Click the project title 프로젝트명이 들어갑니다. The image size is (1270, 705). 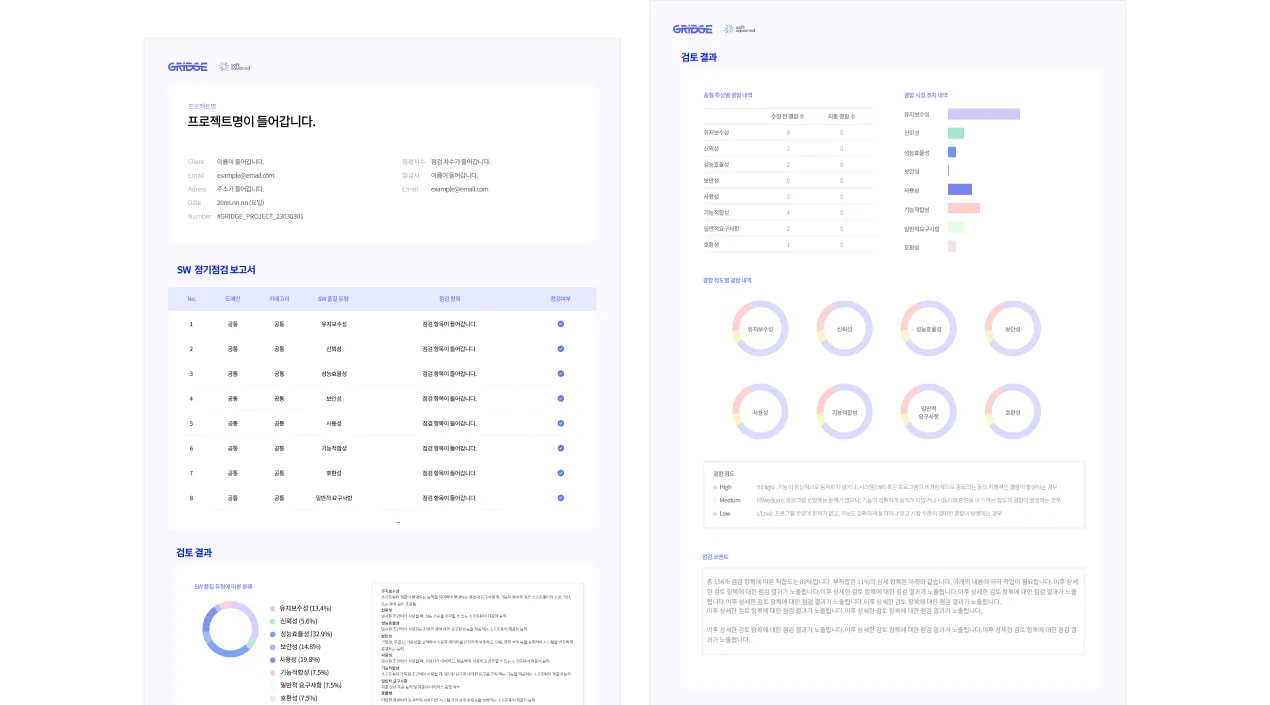[x=252, y=121]
